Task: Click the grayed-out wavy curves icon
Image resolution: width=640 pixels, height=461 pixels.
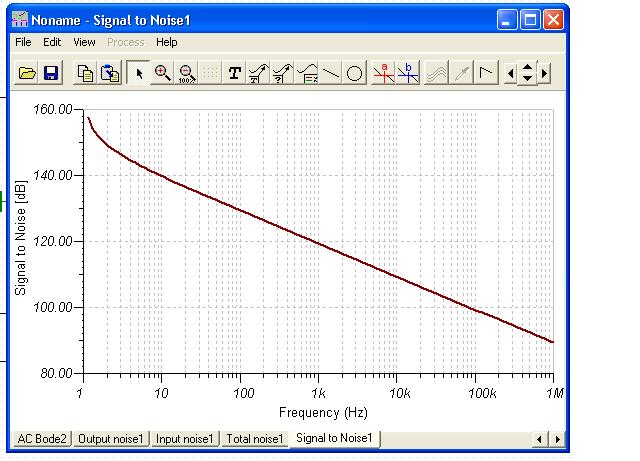Action: (x=436, y=73)
